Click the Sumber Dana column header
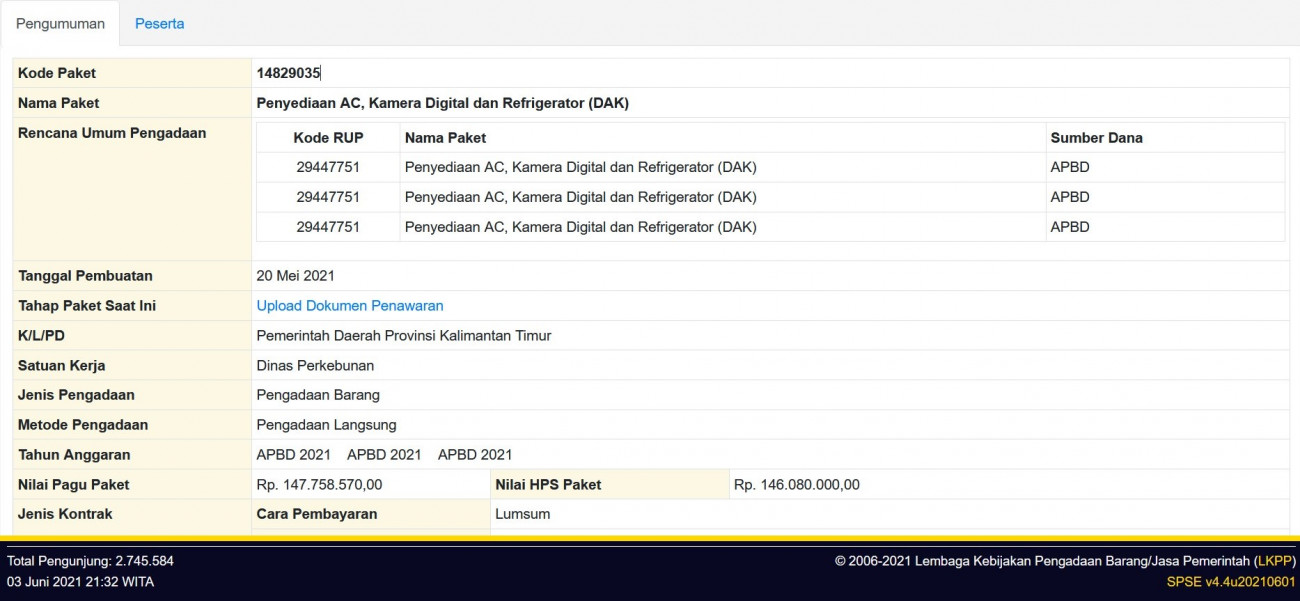Image resolution: width=1300 pixels, height=601 pixels. click(x=1088, y=137)
